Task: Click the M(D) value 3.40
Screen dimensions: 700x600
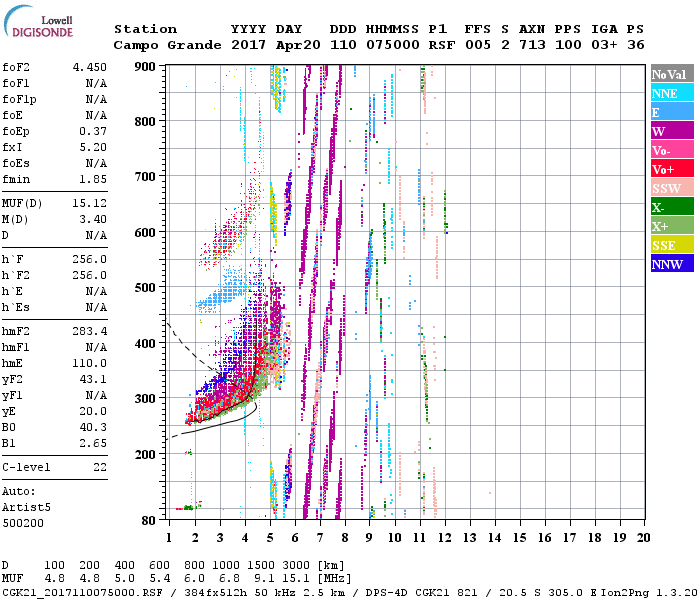Action: coord(93,219)
